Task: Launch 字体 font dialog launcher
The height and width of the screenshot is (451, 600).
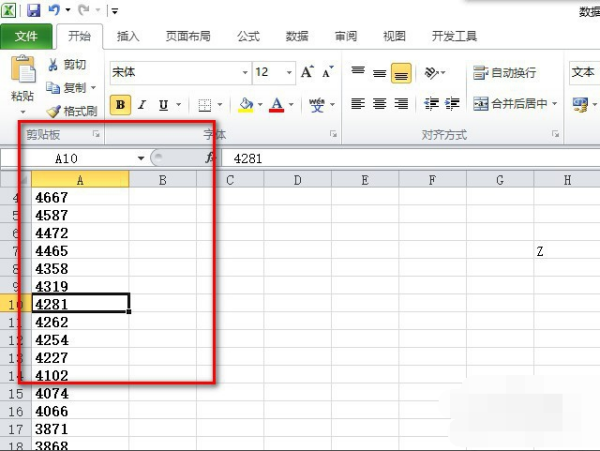Action: pos(334,134)
